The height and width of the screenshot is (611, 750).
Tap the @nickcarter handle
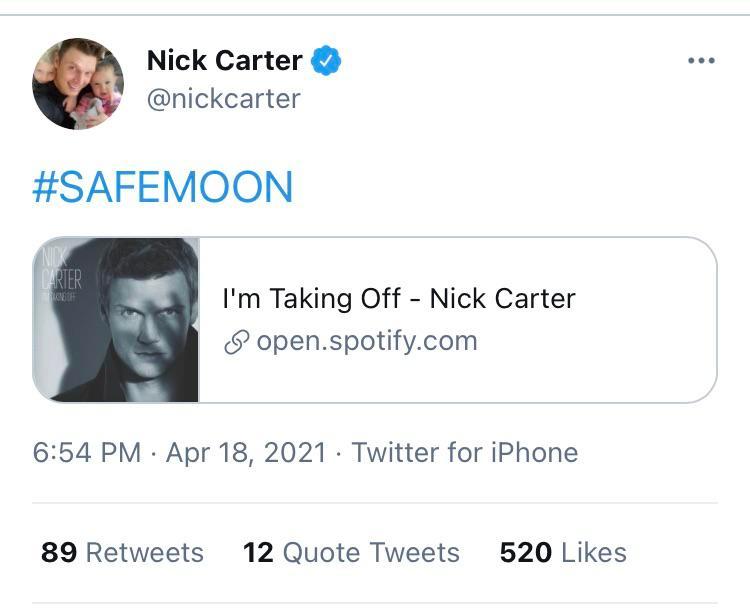coord(223,99)
